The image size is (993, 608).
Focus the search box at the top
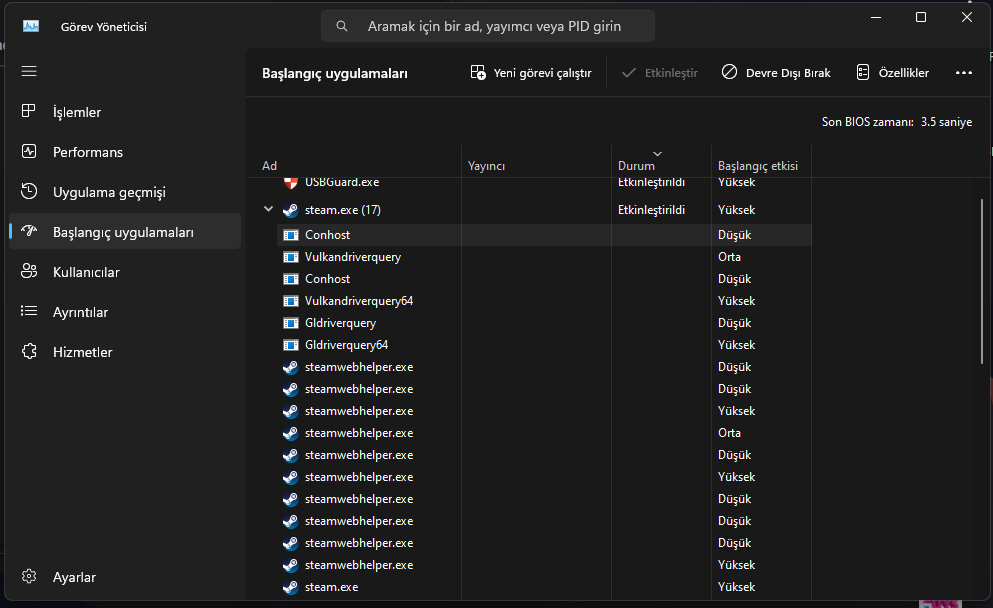[488, 27]
